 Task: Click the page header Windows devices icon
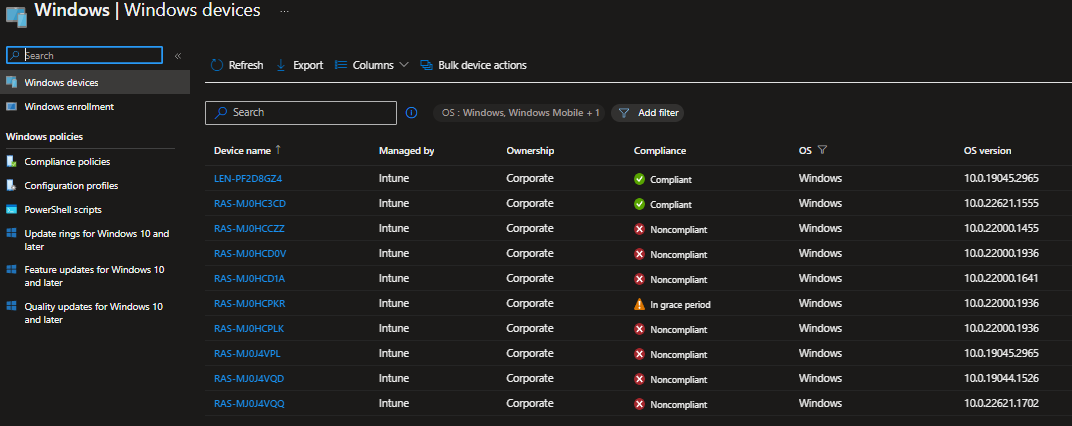pos(16,16)
